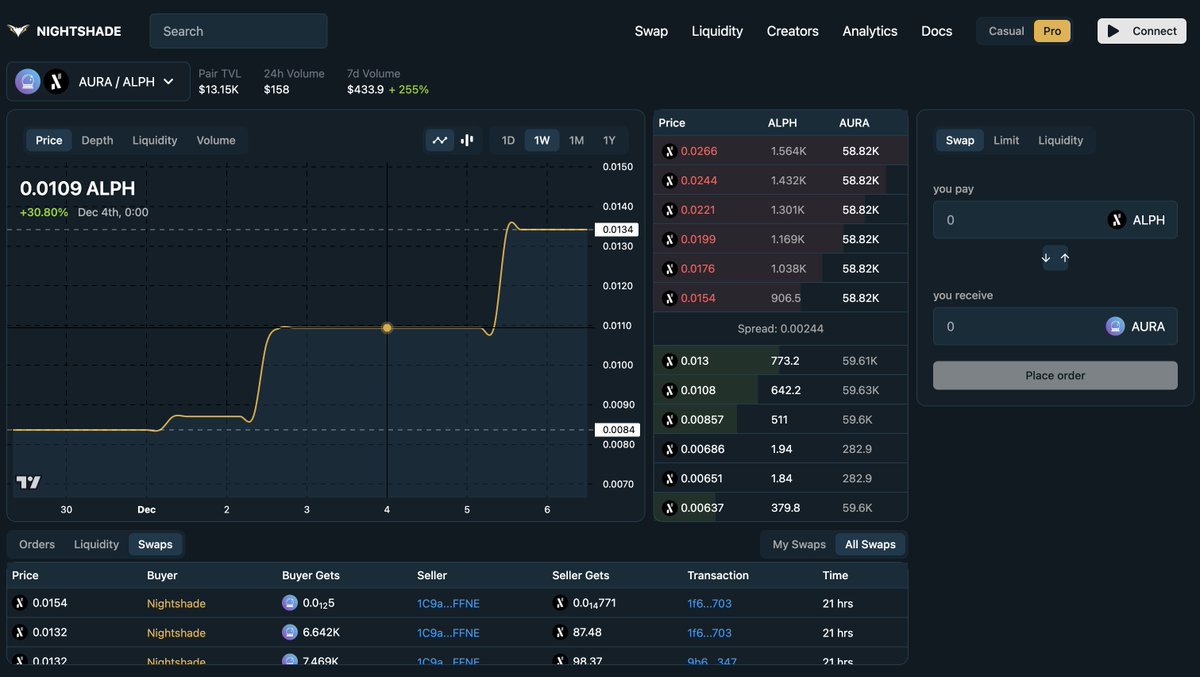
Task: Go to Liquidity in top navigation
Action: click(717, 31)
